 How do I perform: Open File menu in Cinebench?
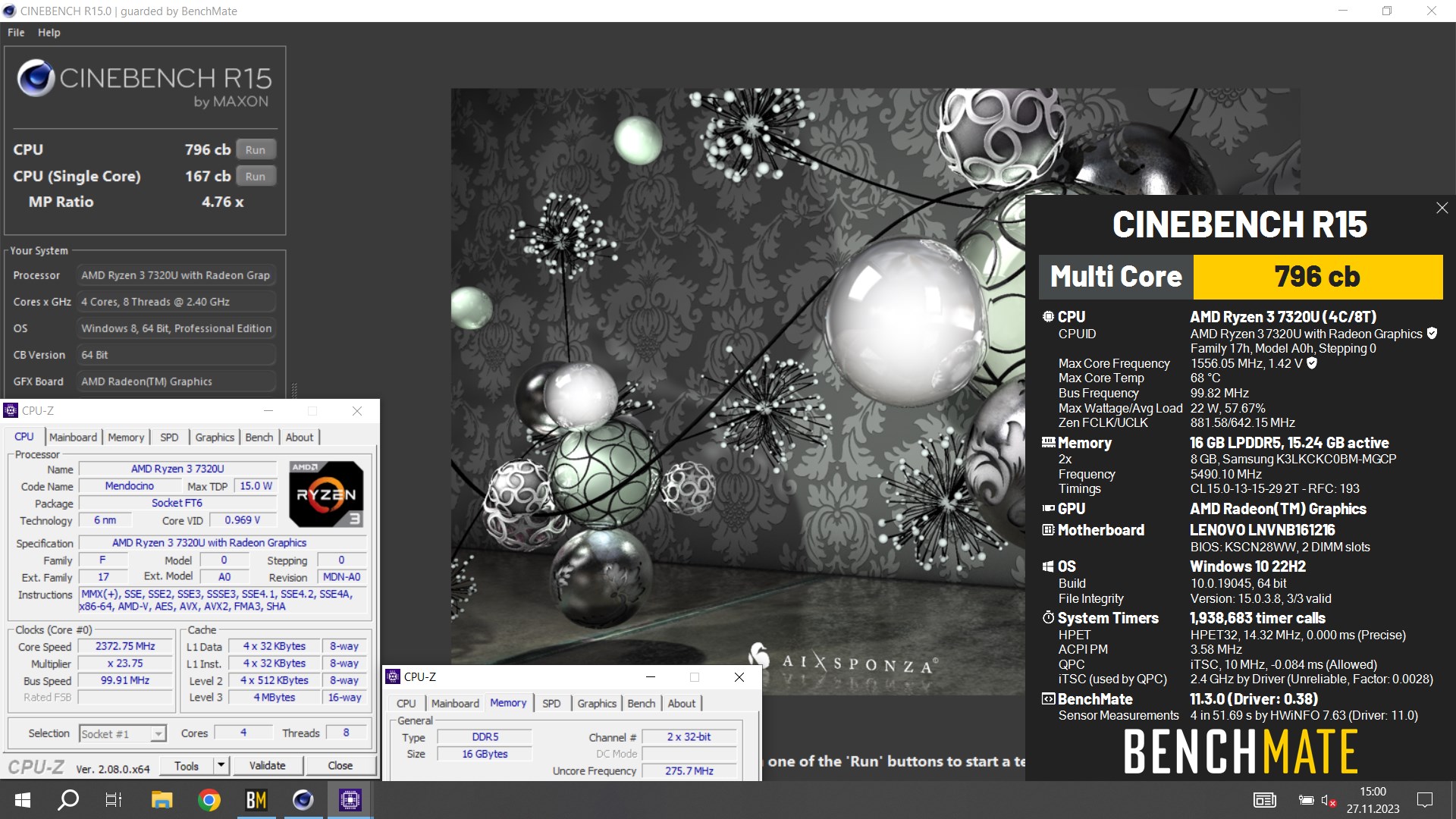coord(16,33)
